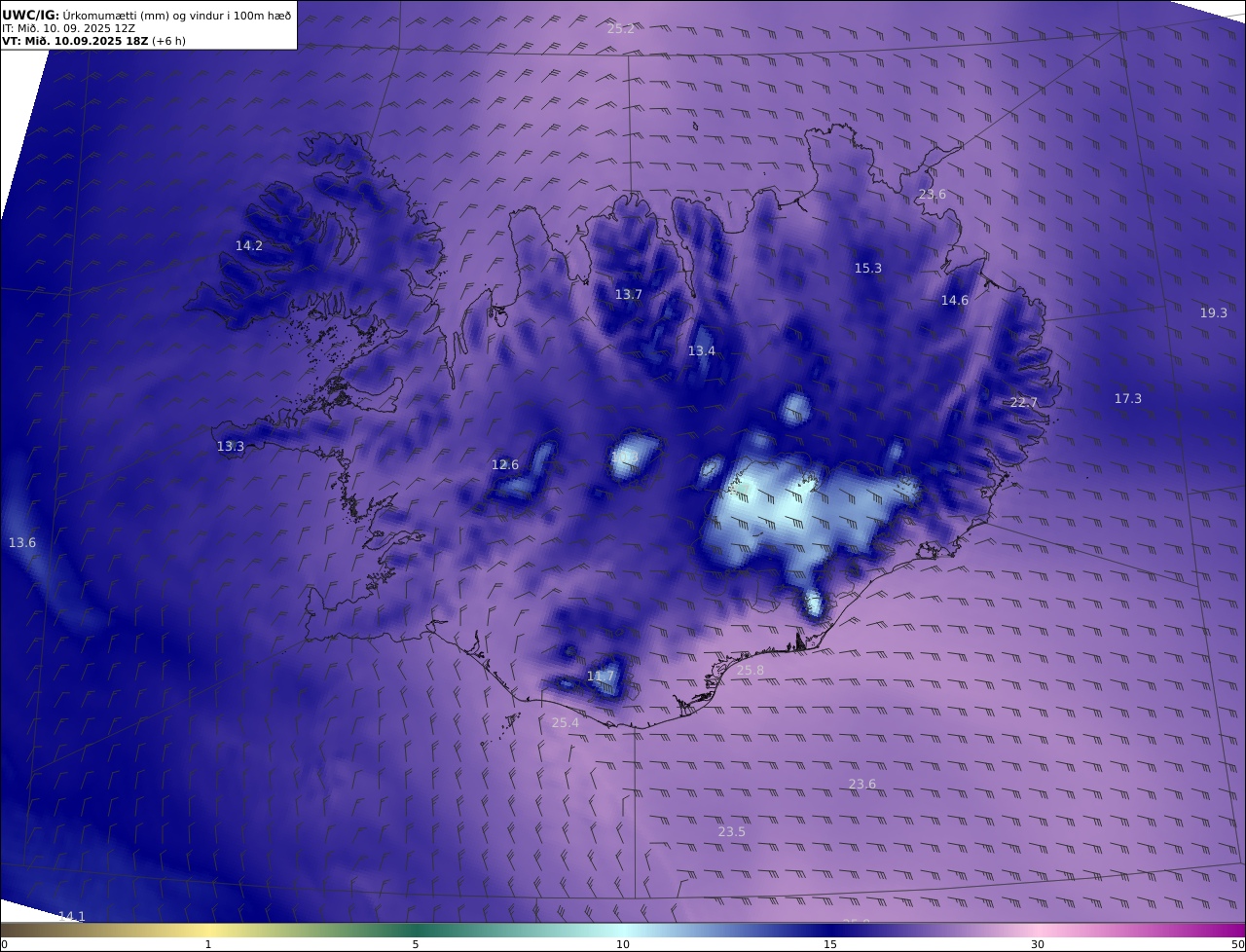The height and width of the screenshot is (952, 1246).
Task: Click the 14.1 value label
Action: [72, 916]
